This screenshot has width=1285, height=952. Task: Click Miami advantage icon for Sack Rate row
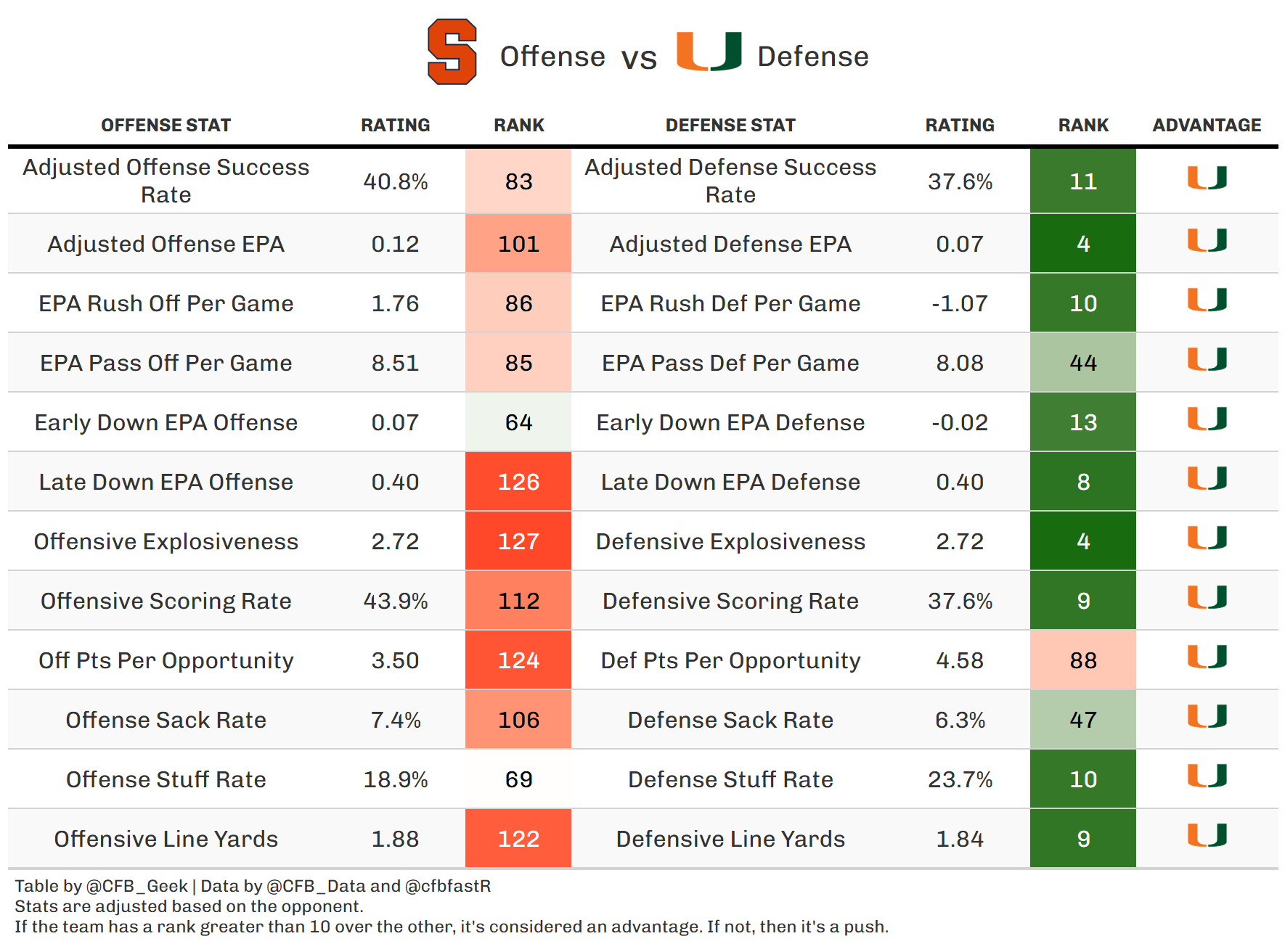[x=1207, y=716]
